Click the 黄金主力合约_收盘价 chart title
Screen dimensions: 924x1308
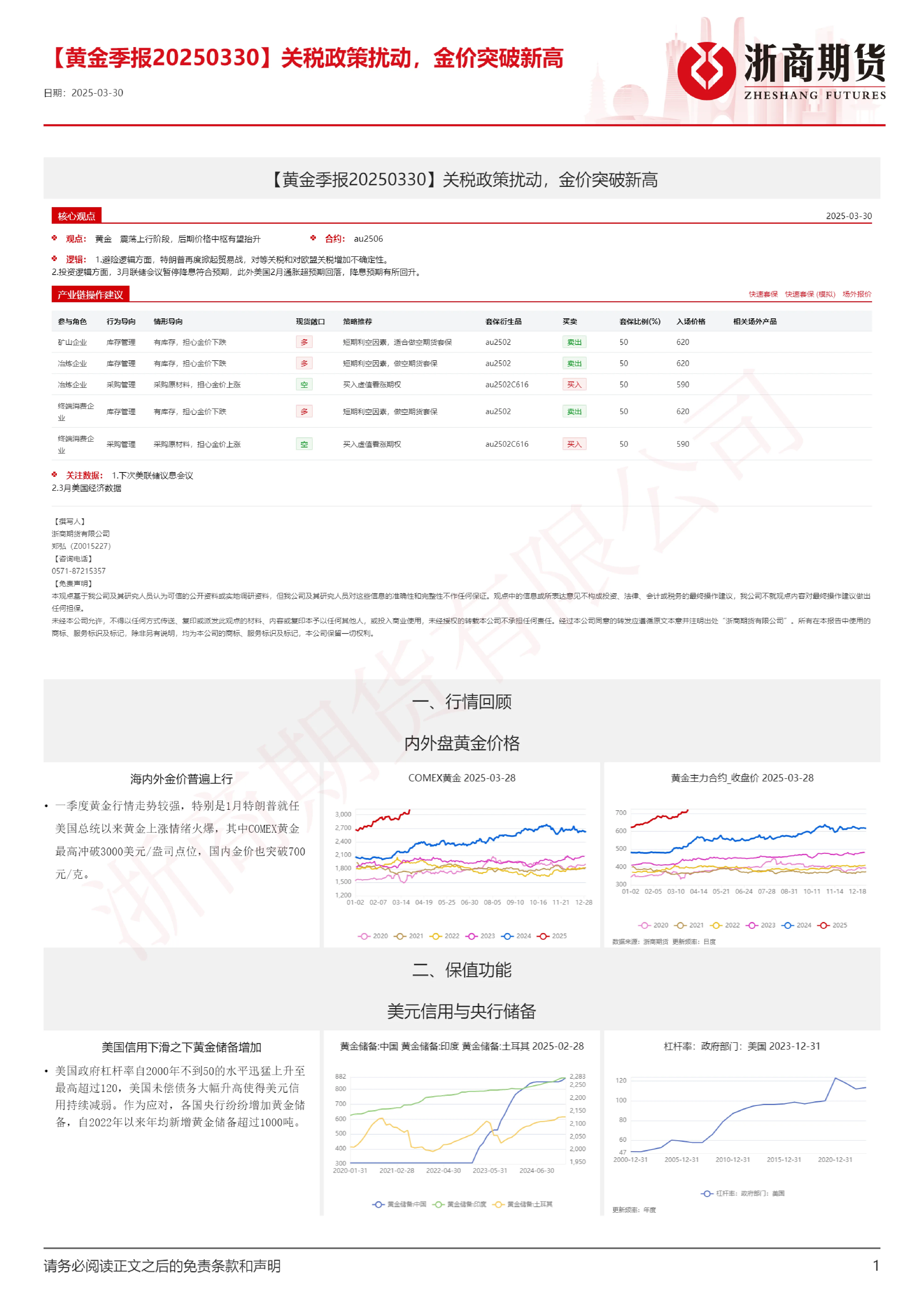[742, 778]
